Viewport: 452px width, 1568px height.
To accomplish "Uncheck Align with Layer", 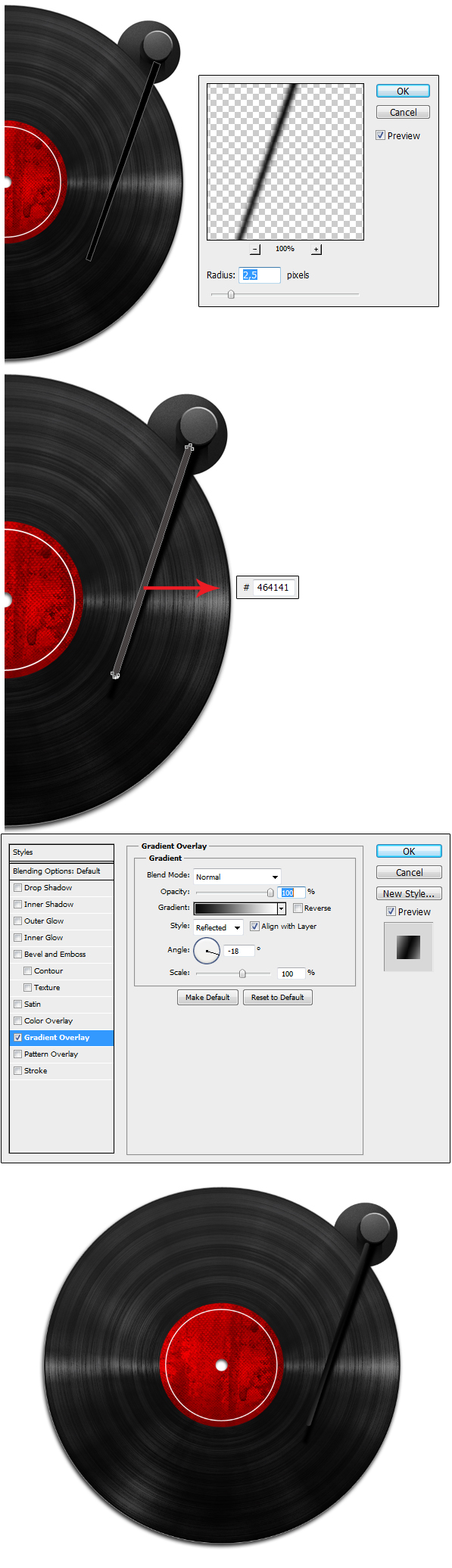I will coord(254,926).
